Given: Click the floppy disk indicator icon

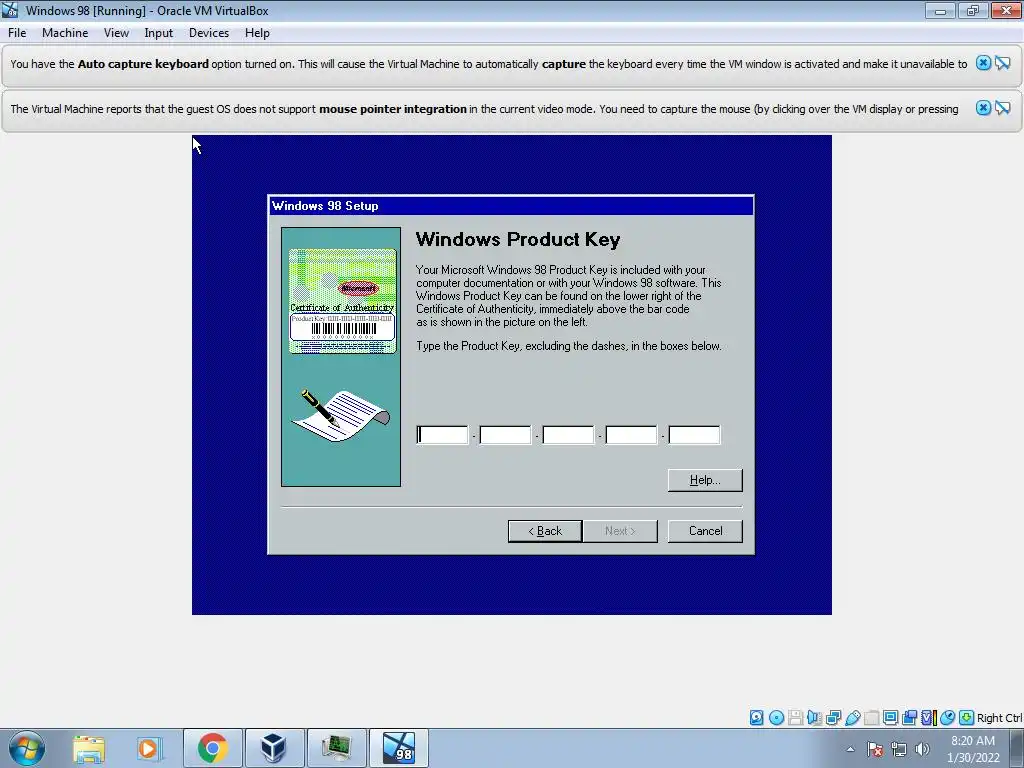Looking at the screenshot, I should coord(795,718).
